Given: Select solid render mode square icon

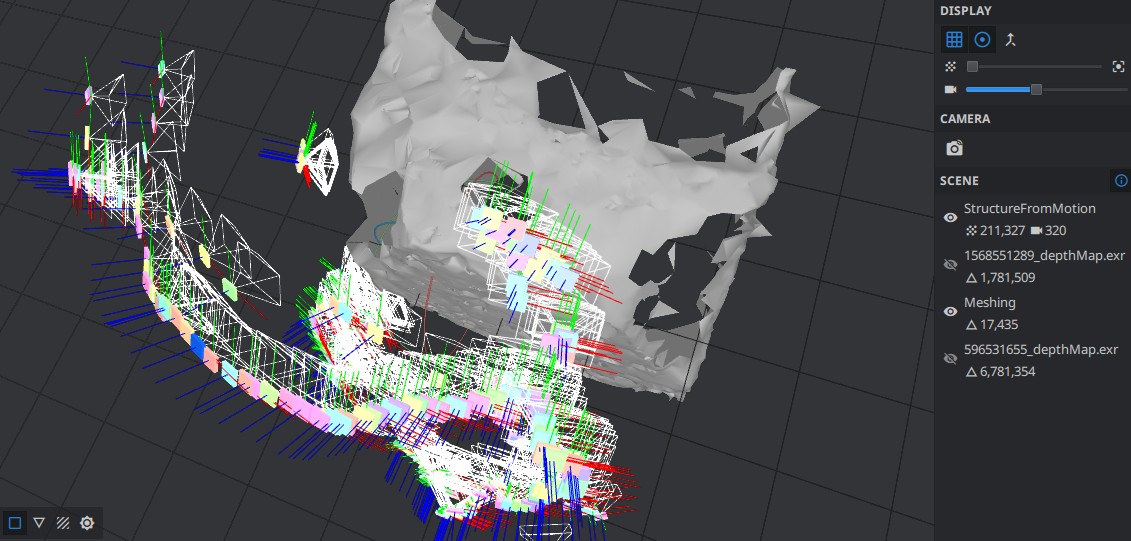Looking at the screenshot, I should tap(15, 522).
